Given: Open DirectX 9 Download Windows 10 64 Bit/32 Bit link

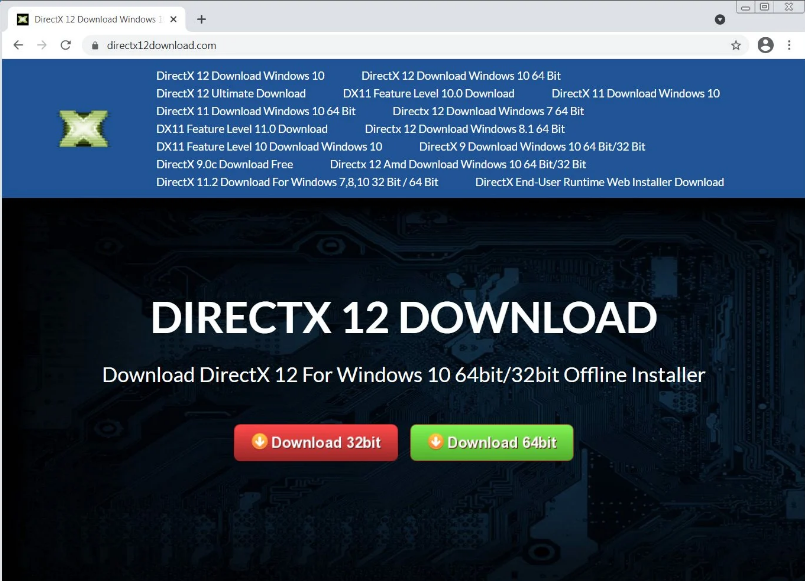Looking at the screenshot, I should pos(532,147).
